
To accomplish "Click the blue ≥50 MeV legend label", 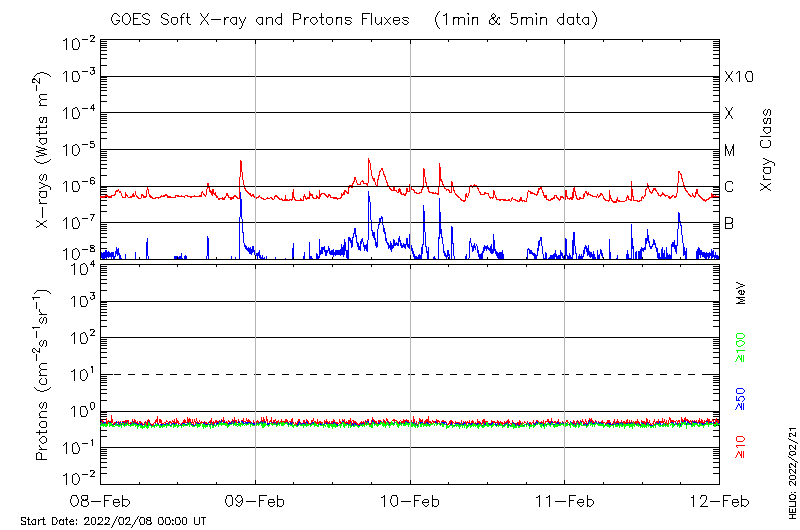I will click(x=741, y=398).
